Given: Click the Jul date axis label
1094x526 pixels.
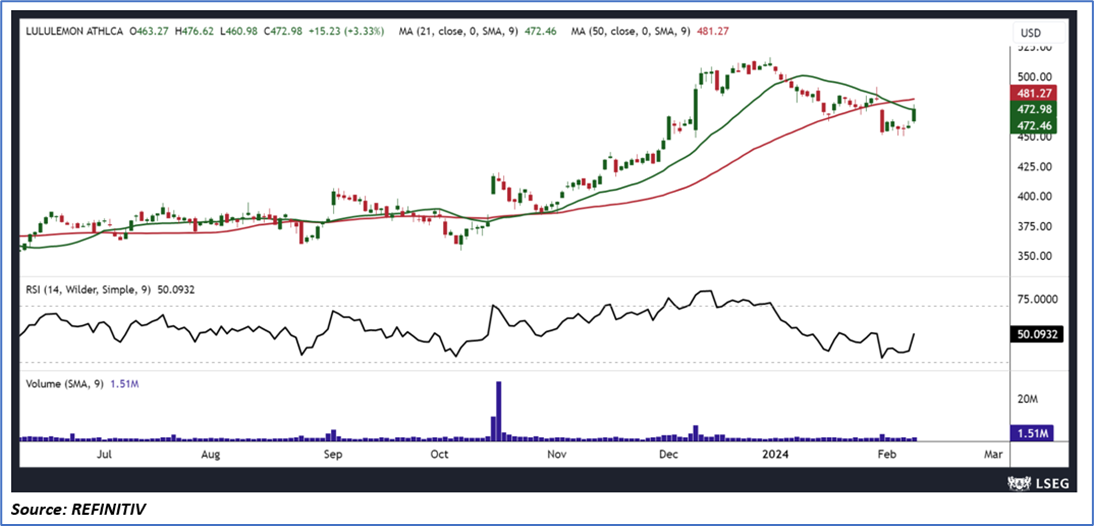Looking at the screenshot, I should pyautogui.click(x=105, y=456).
